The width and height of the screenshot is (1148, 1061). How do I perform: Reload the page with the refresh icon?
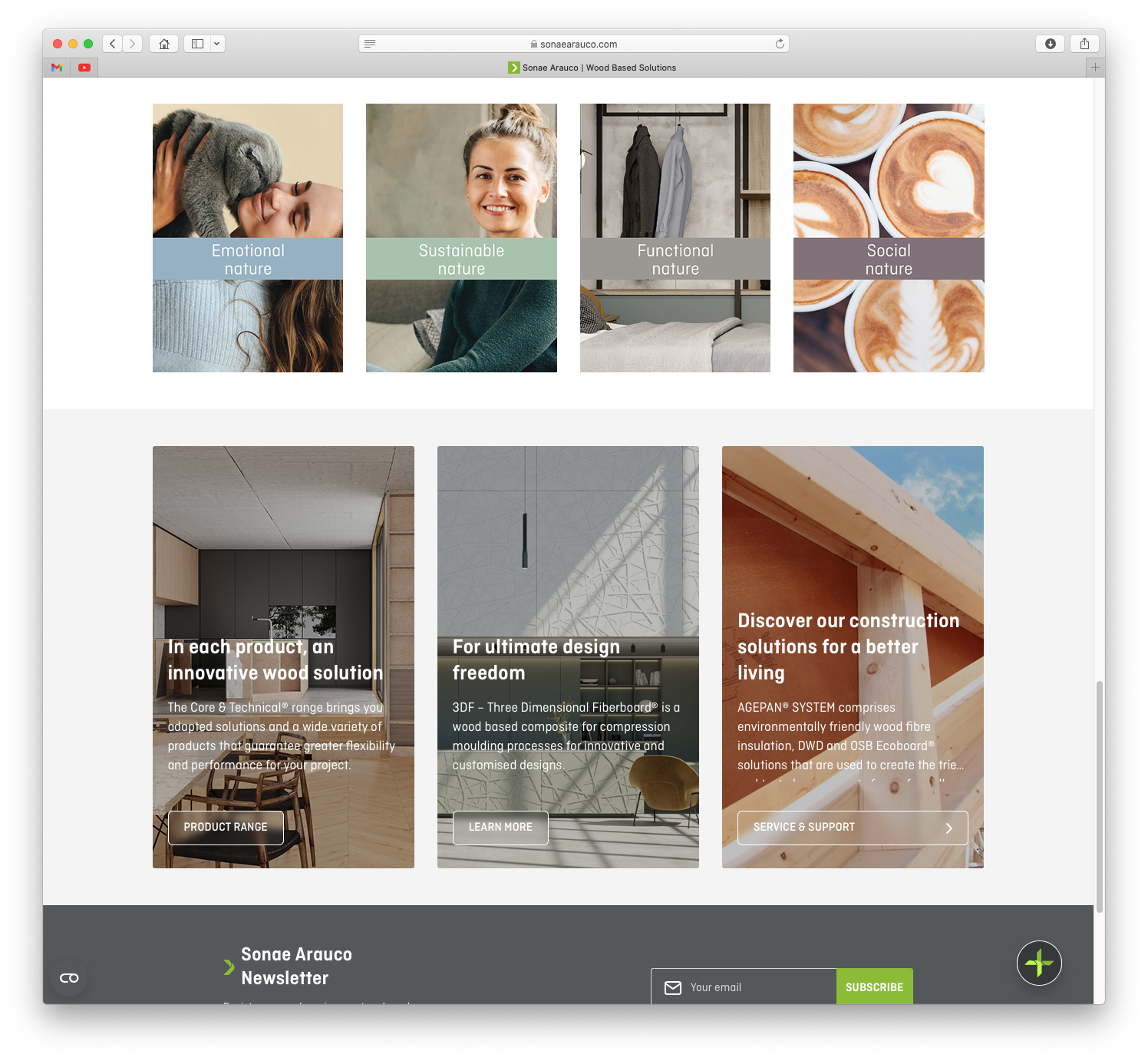coord(780,44)
